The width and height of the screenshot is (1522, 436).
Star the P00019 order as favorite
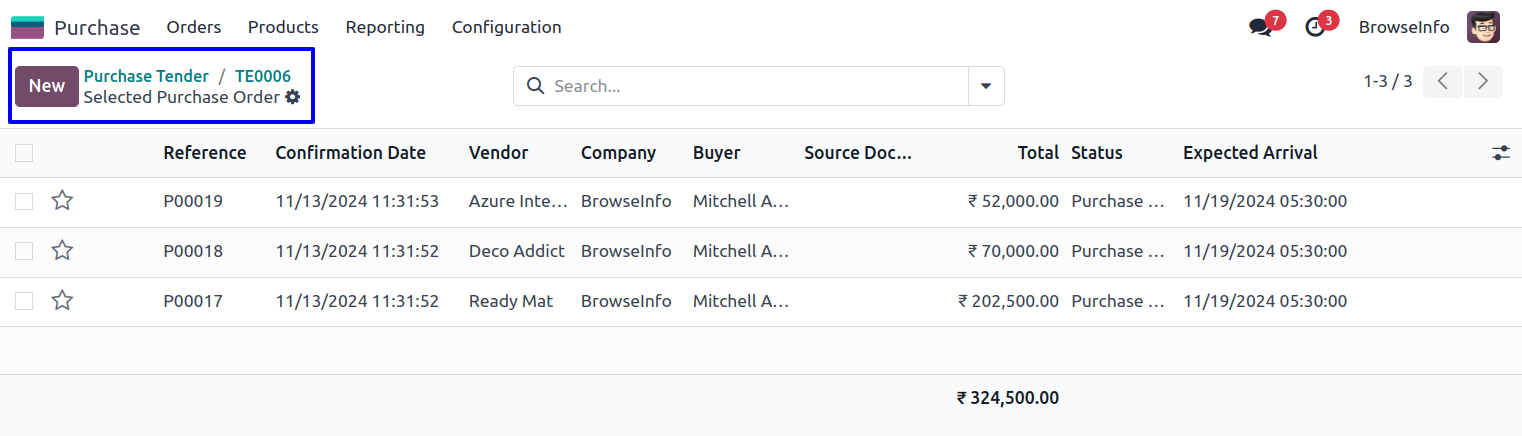coord(62,201)
